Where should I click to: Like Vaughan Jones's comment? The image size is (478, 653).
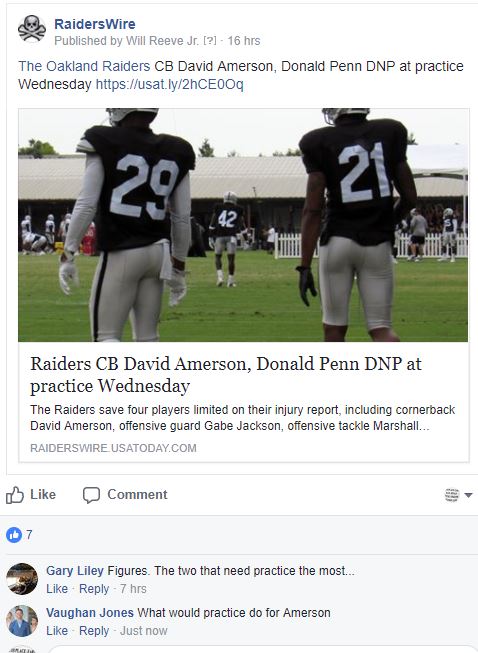coord(57,631)
